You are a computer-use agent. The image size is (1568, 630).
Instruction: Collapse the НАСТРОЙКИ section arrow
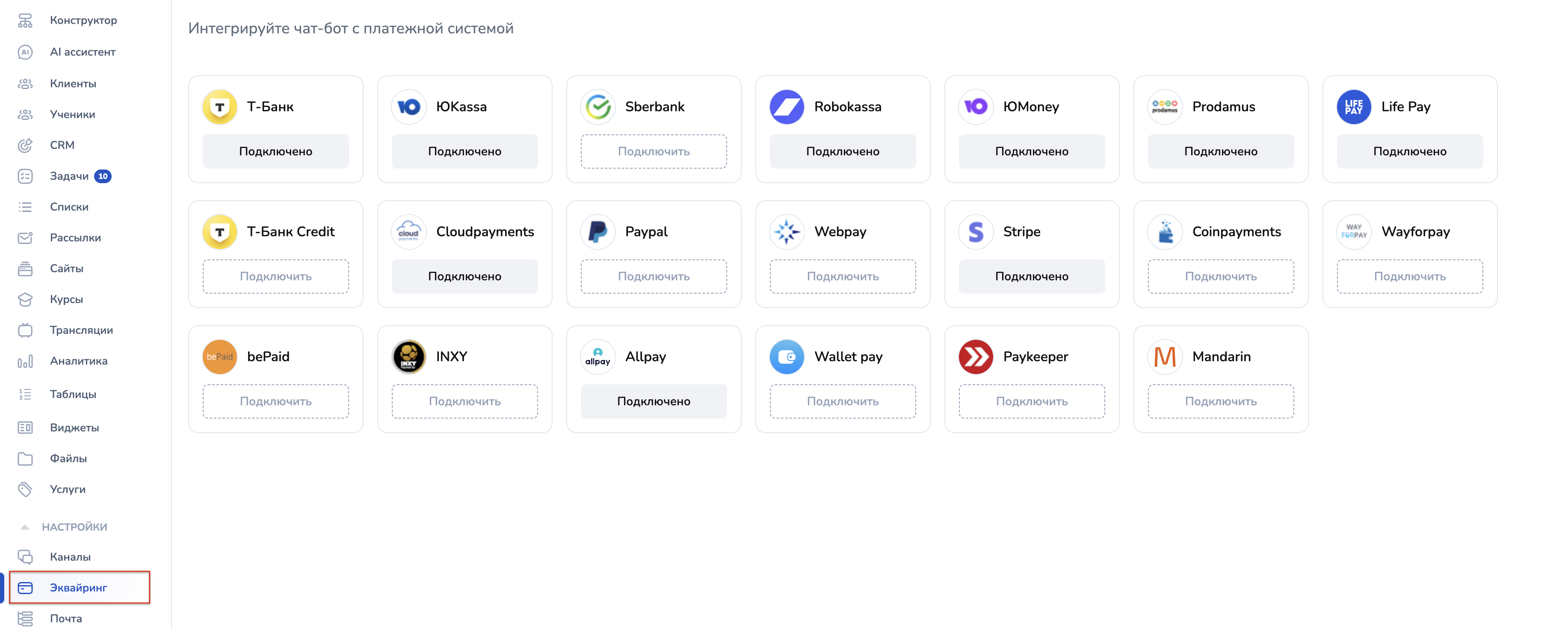tap(25, 527)
